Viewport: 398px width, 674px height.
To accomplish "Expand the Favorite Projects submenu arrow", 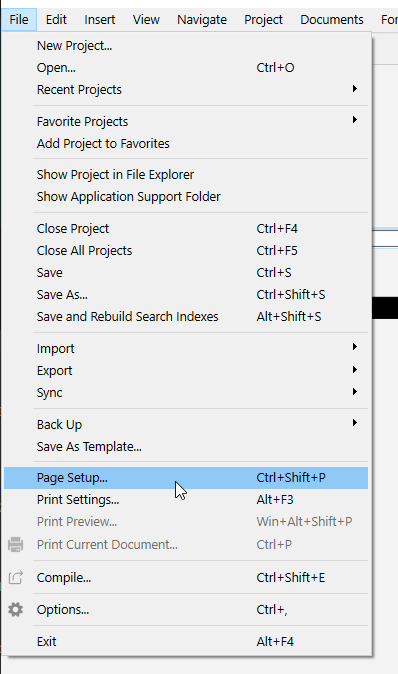I will click(355, 120).
